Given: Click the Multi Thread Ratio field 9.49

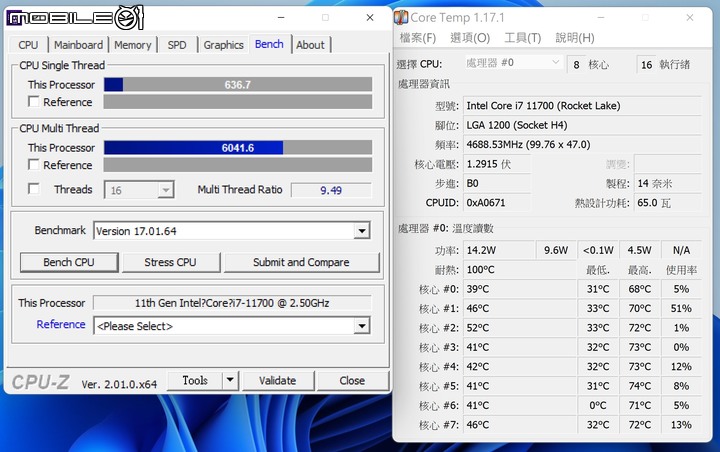Looking at the screenshot, I should tap(331, 190).
